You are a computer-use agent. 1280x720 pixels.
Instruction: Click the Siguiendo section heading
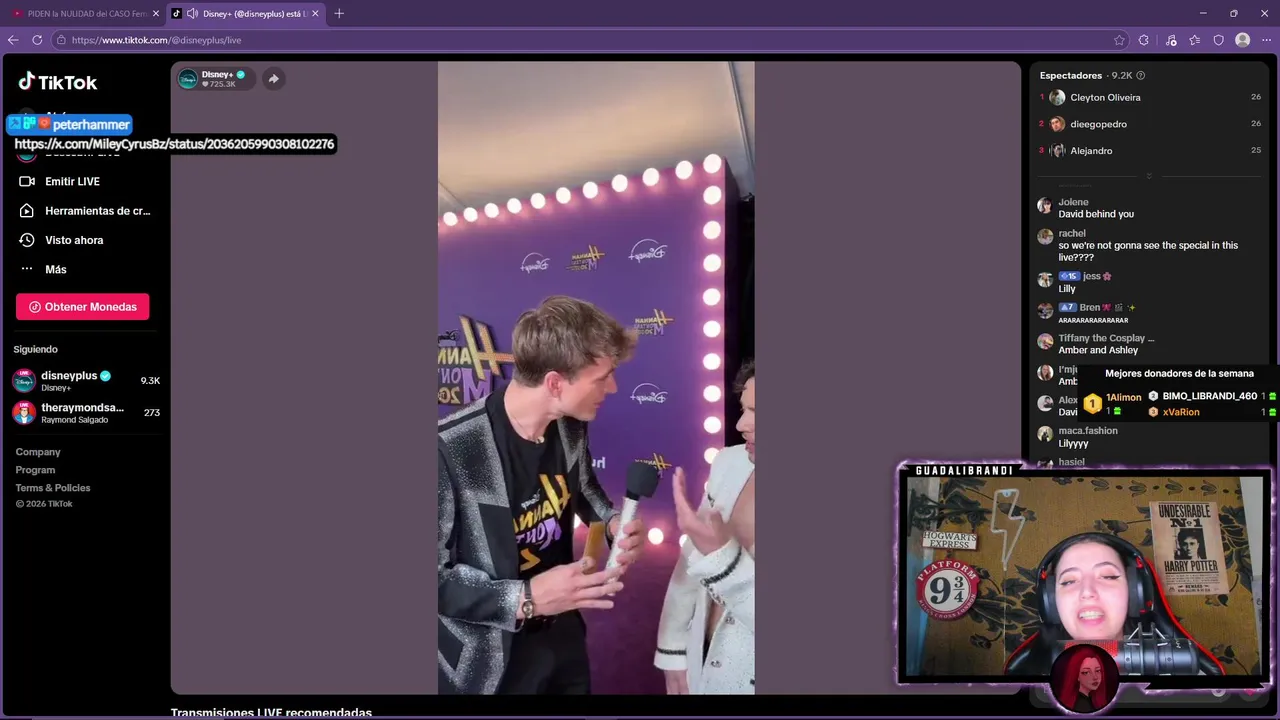click(x=36, y=349)
